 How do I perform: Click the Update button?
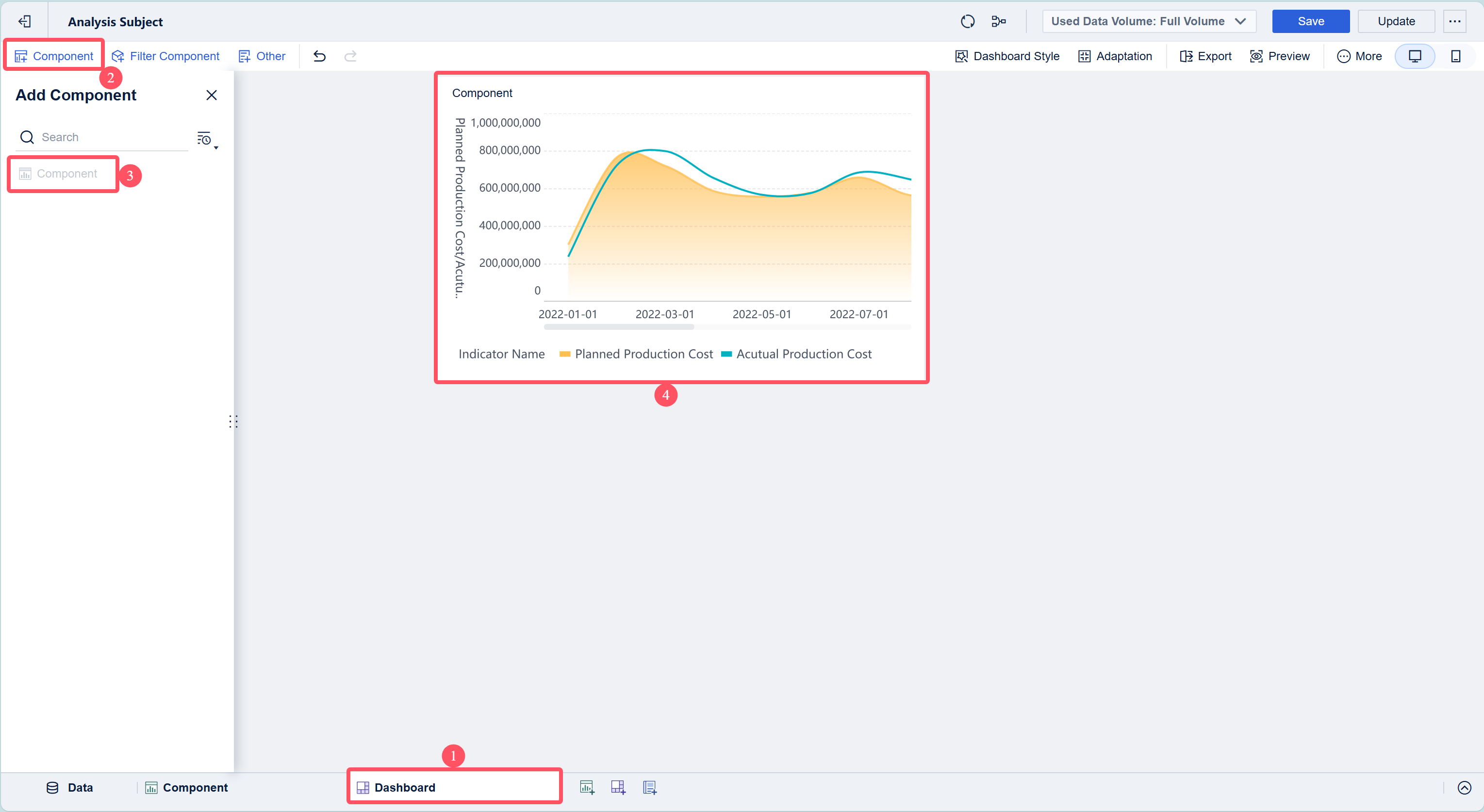[1396, 21]
